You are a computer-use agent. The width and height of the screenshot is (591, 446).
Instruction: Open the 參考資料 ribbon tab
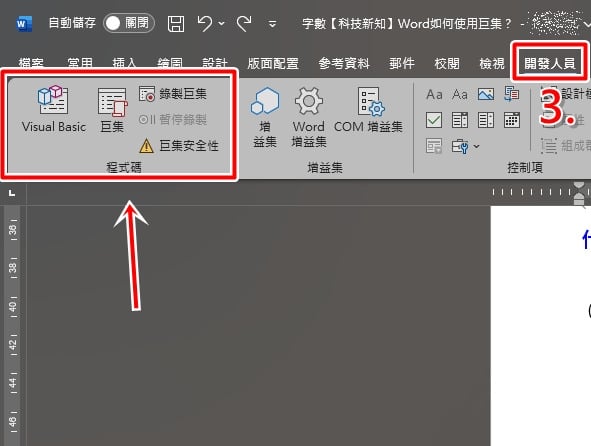pyautogui.click(x=344, y=63)
